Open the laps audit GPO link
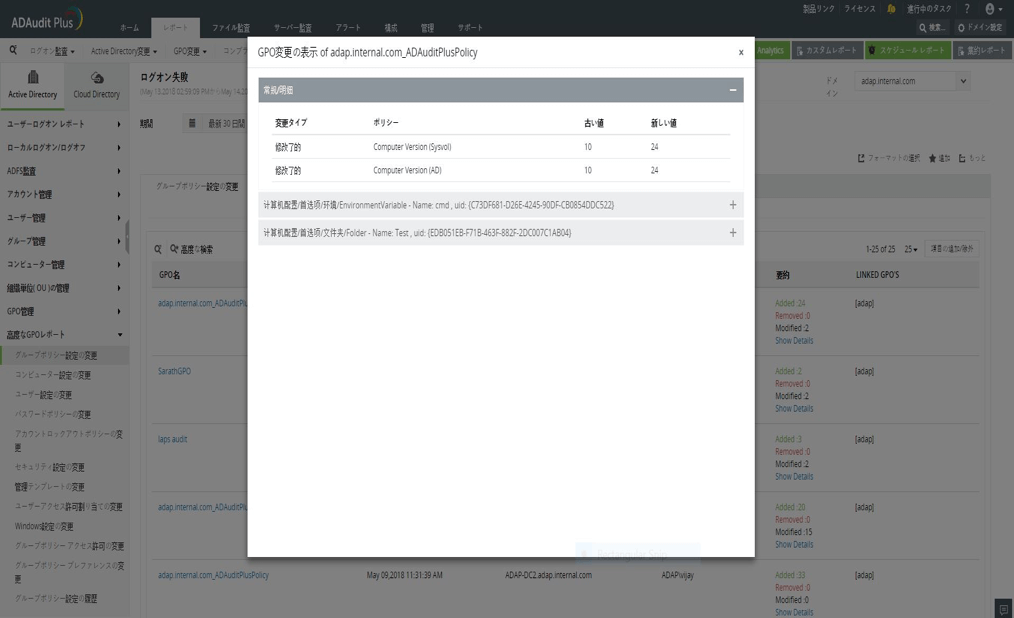Image resolution: width=1014 pixels, height=618 pixels. (173, 439)
